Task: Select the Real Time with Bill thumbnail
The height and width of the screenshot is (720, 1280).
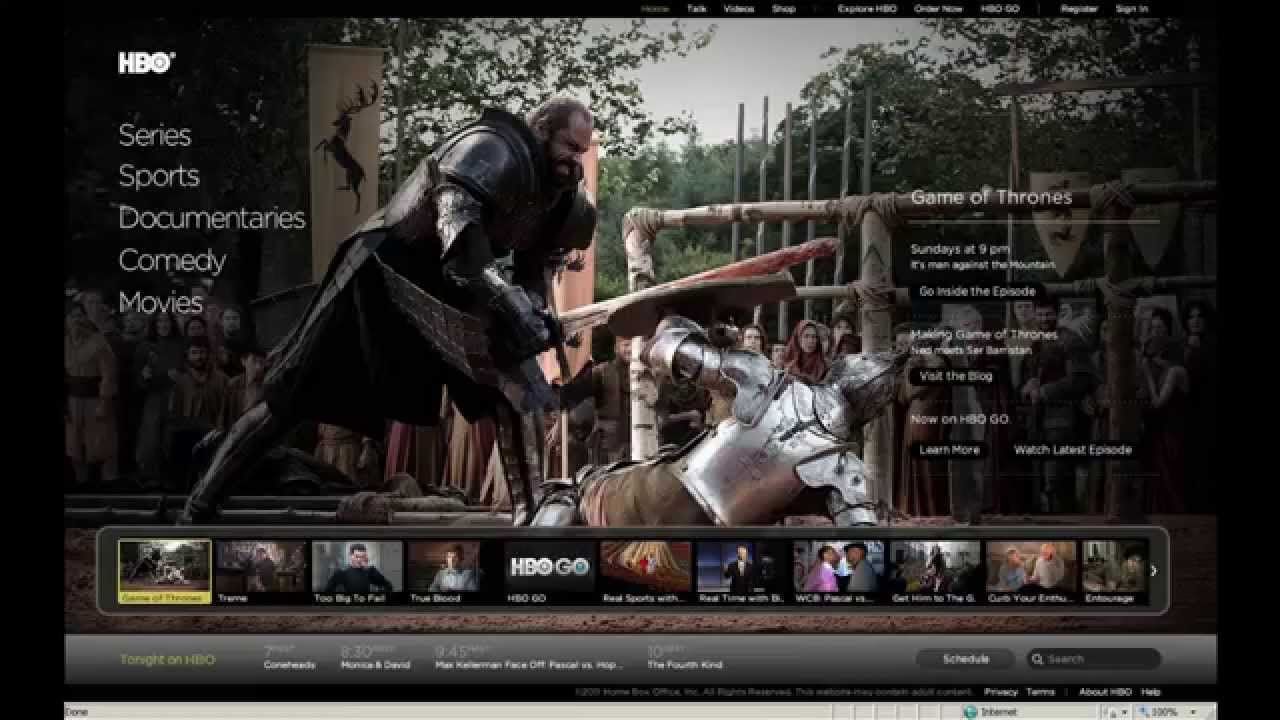Action: click(x=742, y=572)
